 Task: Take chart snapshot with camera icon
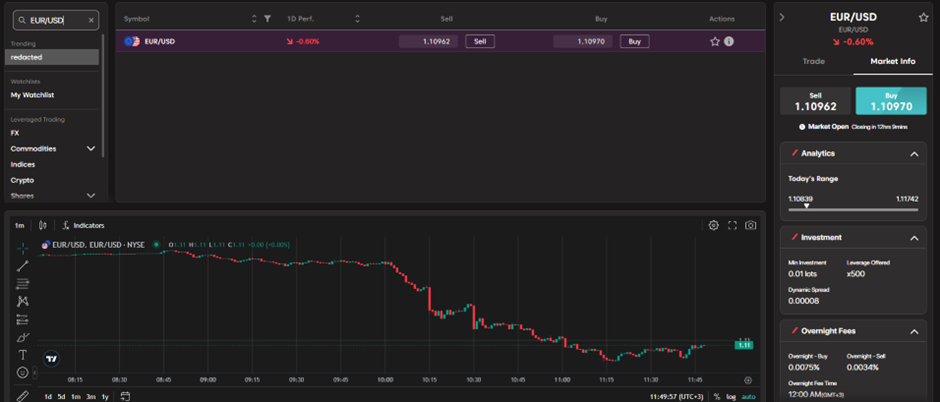(750, 225)
